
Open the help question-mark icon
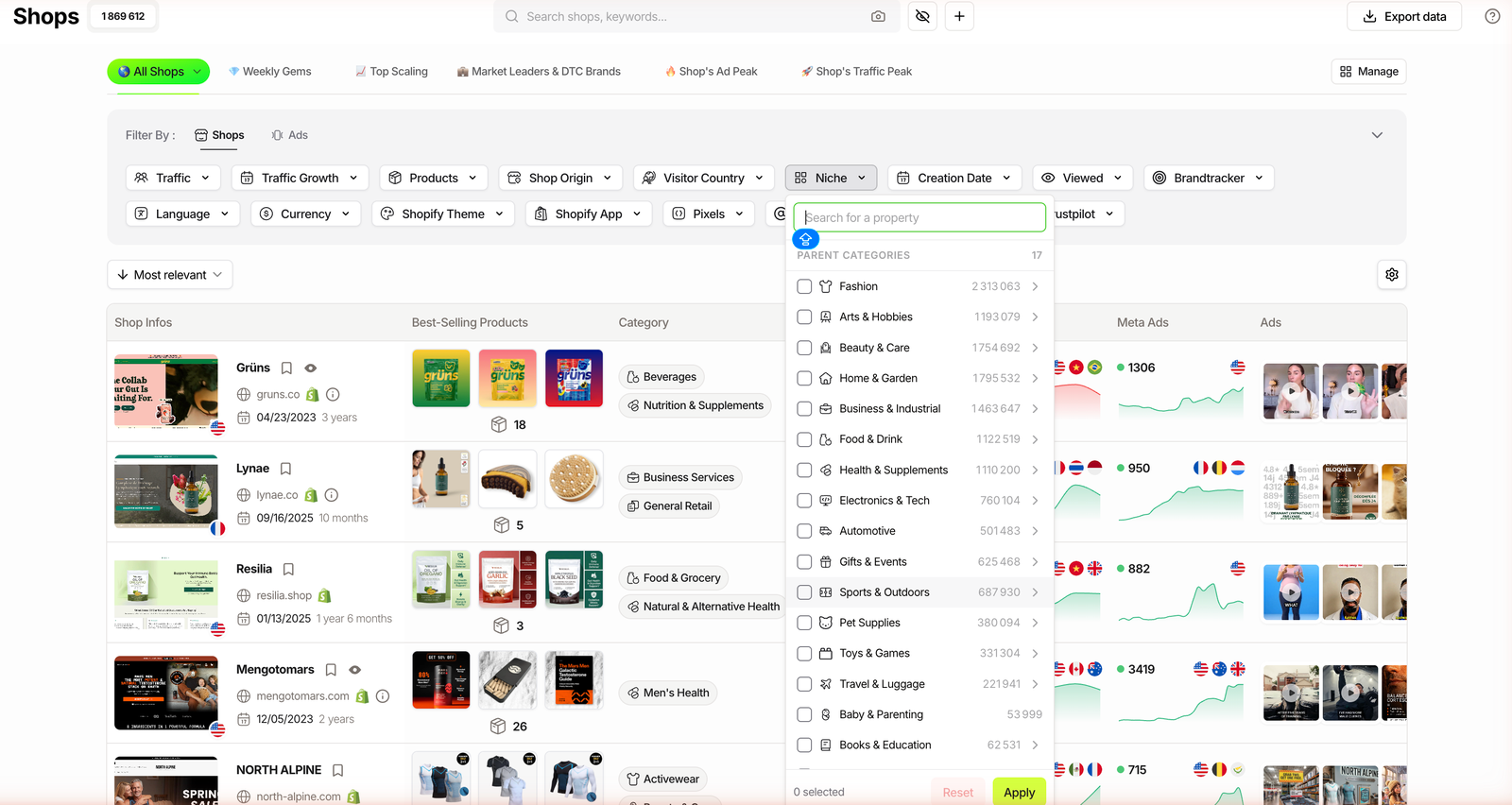pos(1492,16)
